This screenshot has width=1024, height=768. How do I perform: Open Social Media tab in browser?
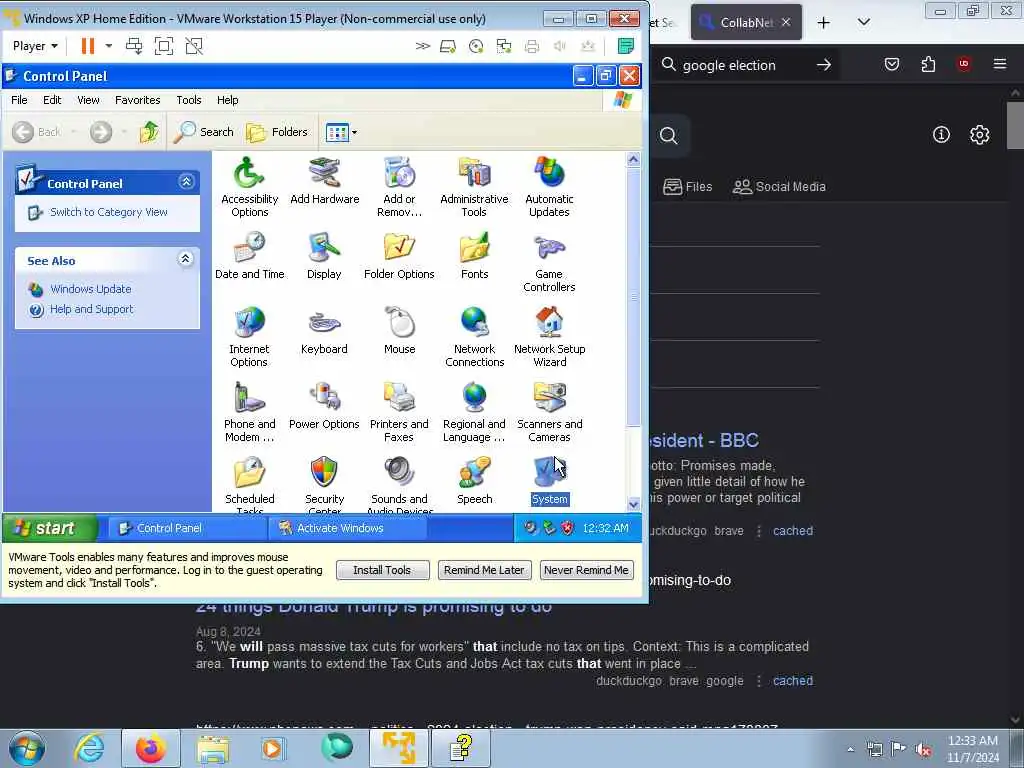(x=779, y=187)
